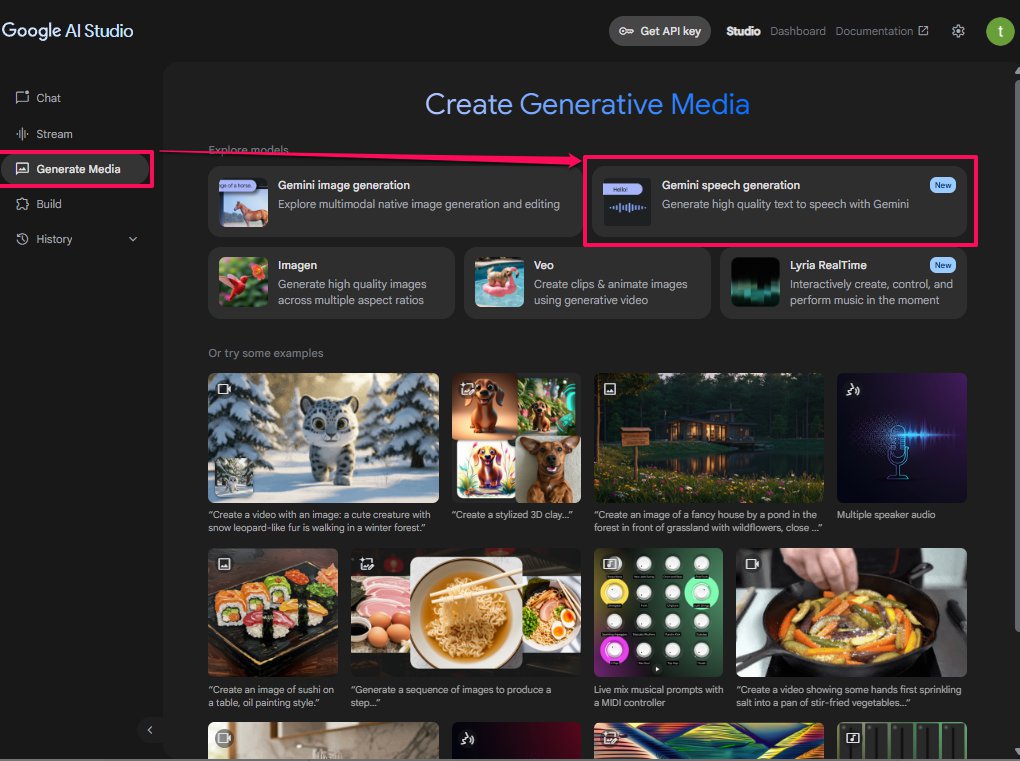Click the hummingbird thumbnail for Imagen
1020x761 pixels.
coord(243,282)
